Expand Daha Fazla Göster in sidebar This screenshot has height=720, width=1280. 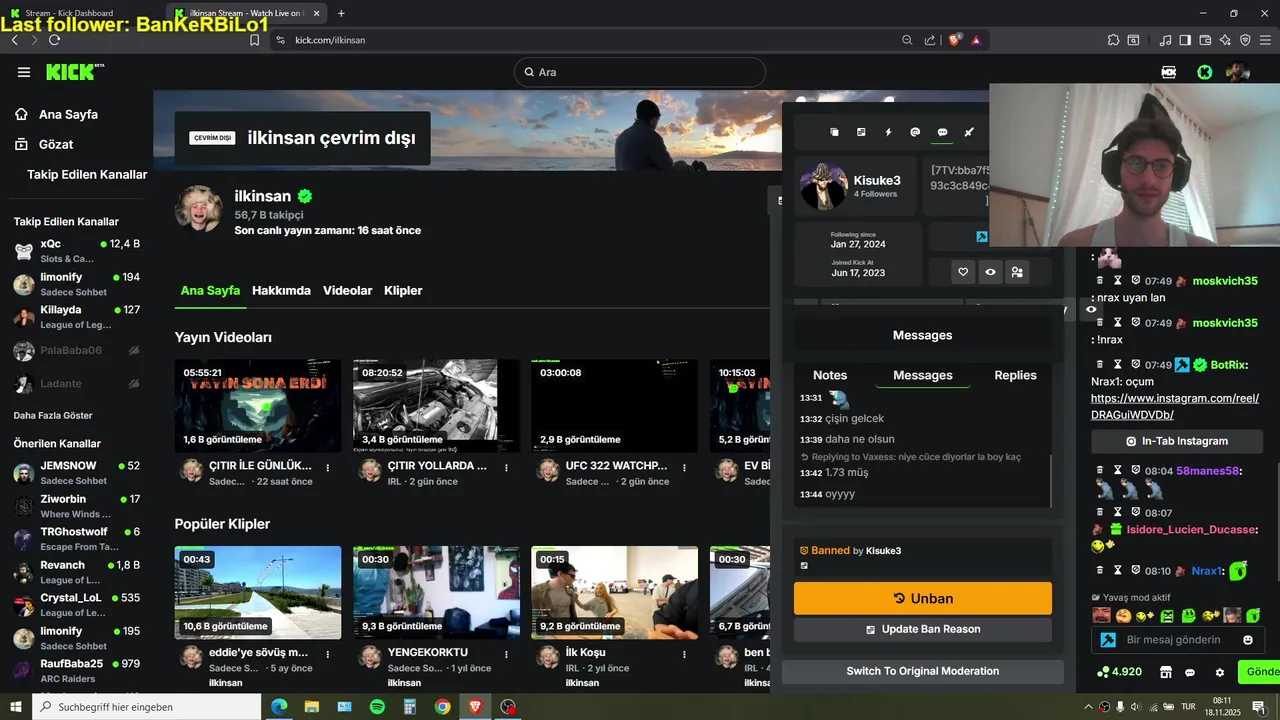pos(53,415)
